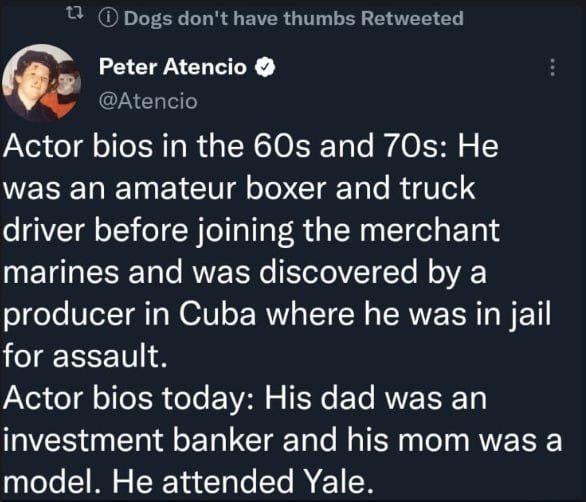Click the word "Retweeted" in the header
The width and height of the screenshot is (586, 502).
pos(412,18)
